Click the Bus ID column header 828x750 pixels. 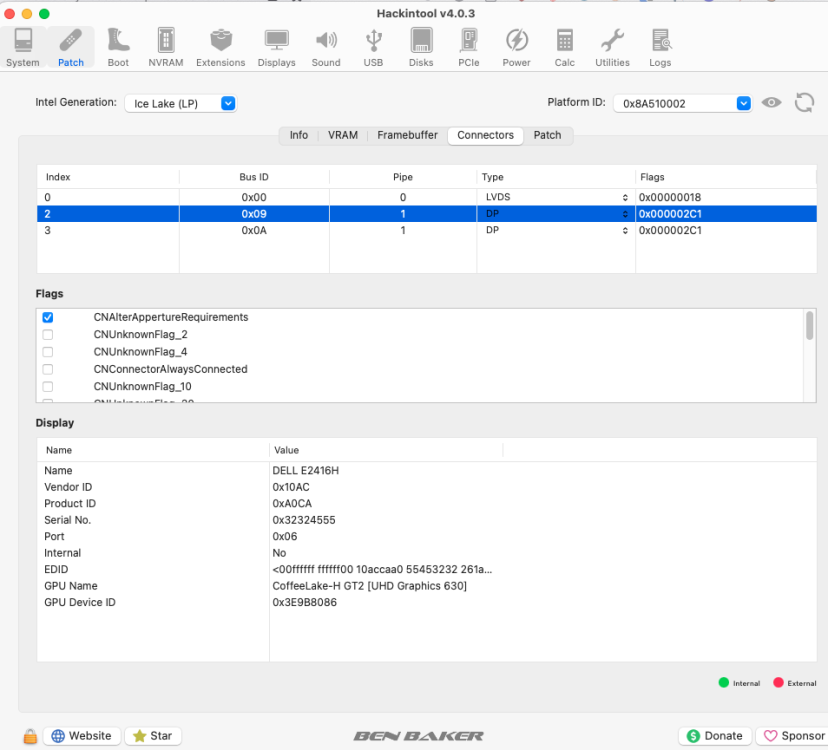click(x=254, y=177)
